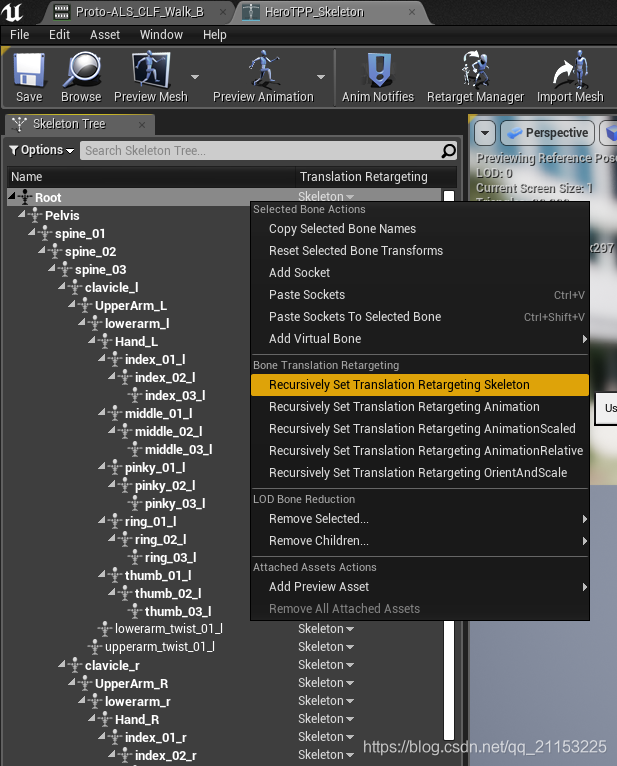Click the Perspective viewport button
This screenshot has height=766, width=617.
pos(546,133)
